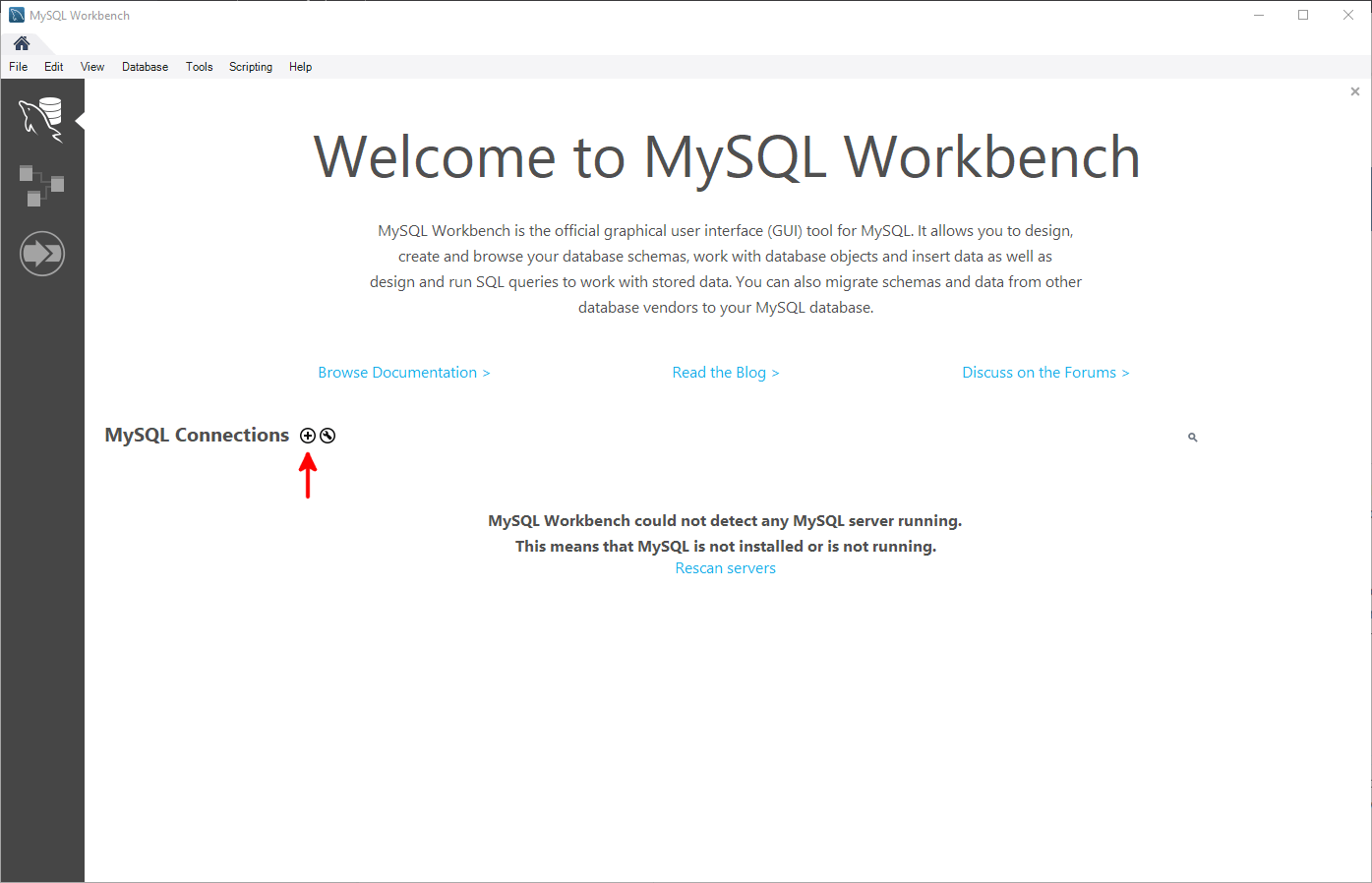Screen dimensions: 1372x883
Task: Click the MySQL Connections heading
Action: click(196, 435)
